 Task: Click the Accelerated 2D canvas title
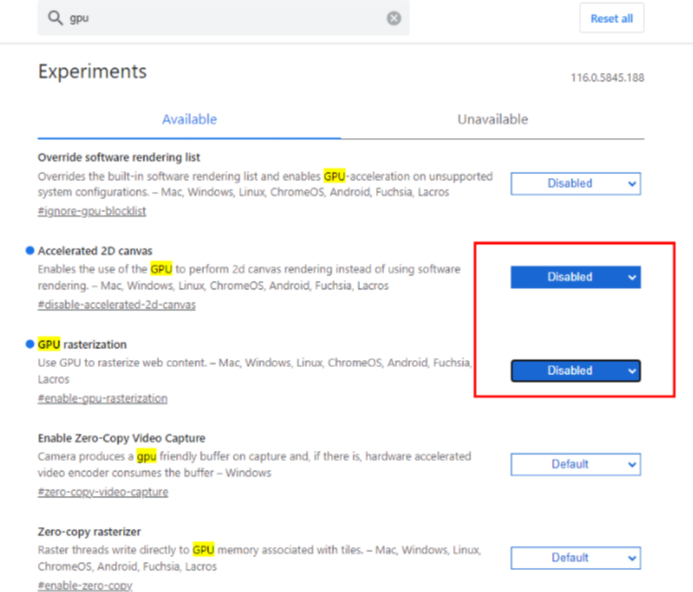[x=95, y=251]
